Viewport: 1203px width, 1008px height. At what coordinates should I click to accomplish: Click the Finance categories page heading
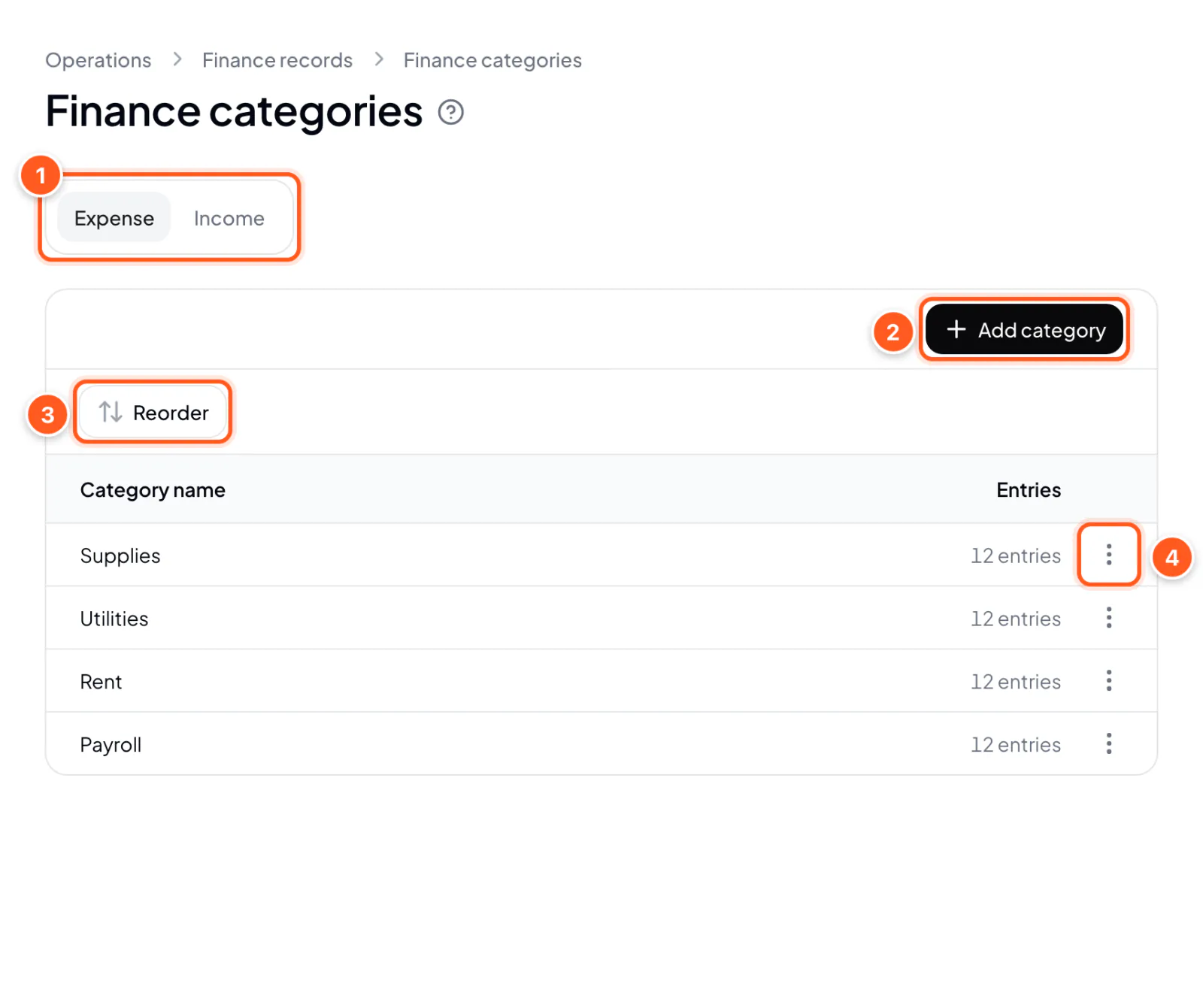(234, 112)
